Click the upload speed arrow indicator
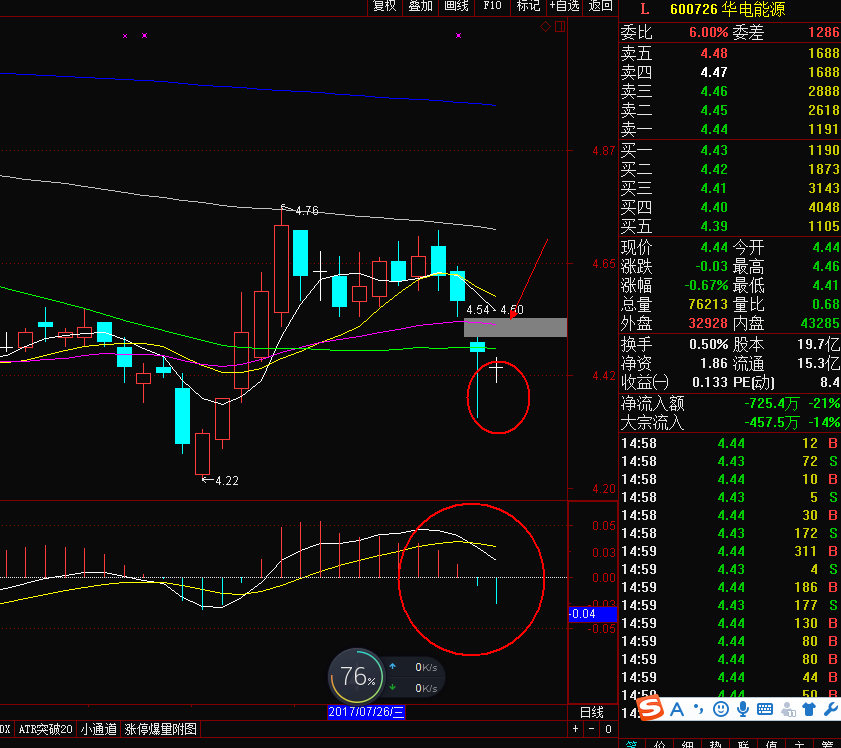 click(x=393, y=666)
